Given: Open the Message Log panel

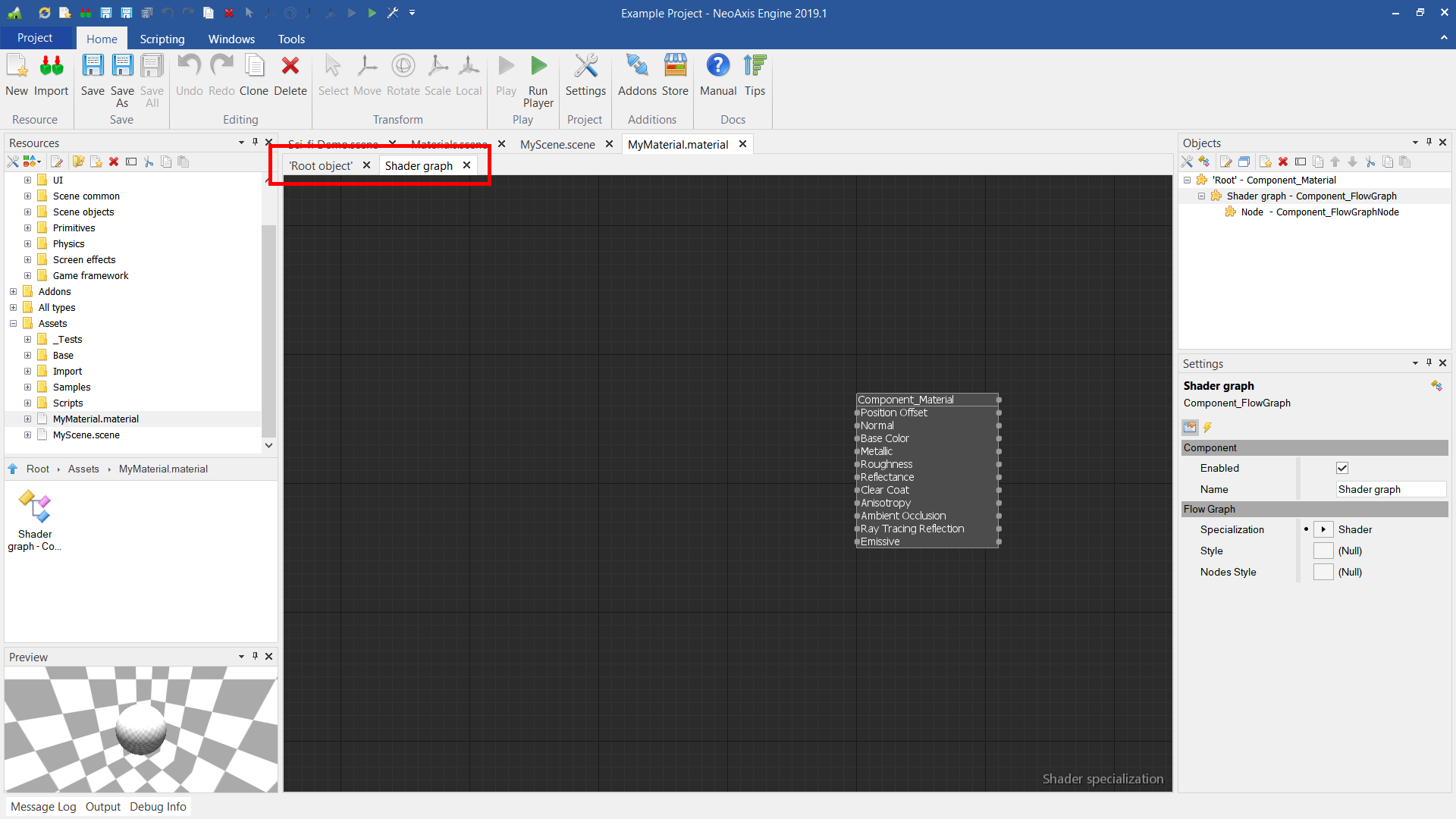Looking at the screenshot, I should pyautogui.click(x=43, y=806).
